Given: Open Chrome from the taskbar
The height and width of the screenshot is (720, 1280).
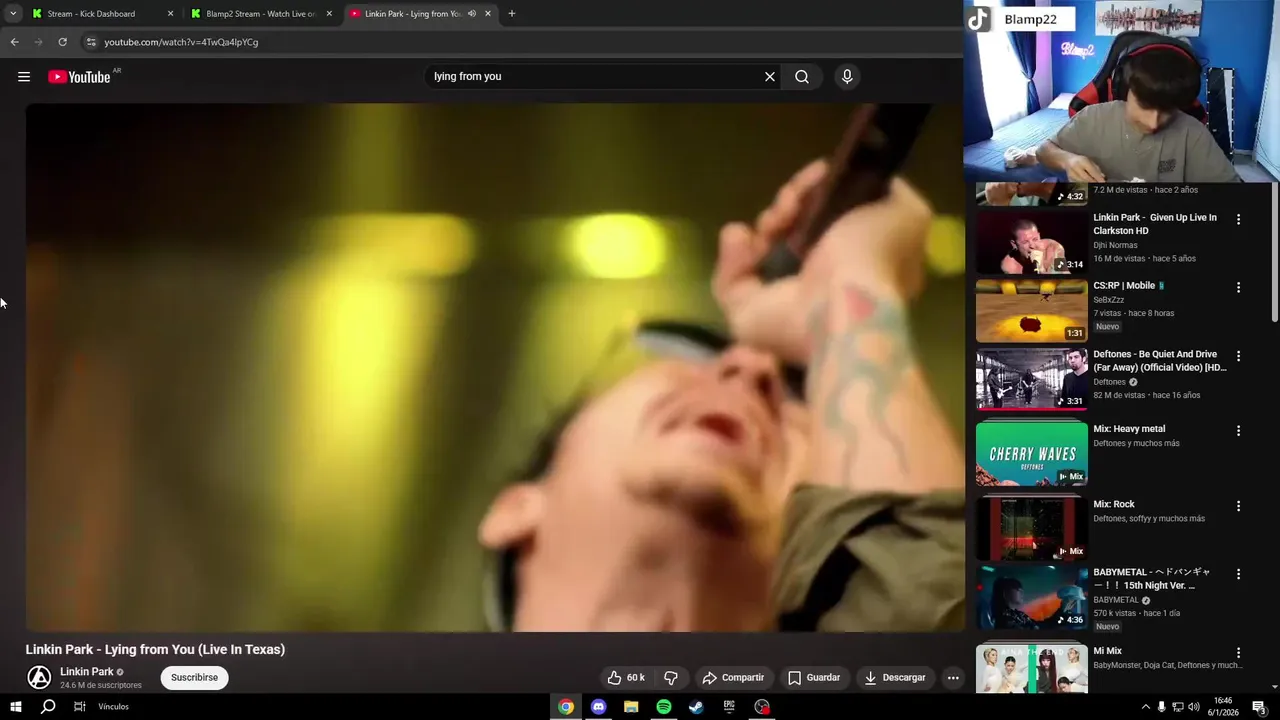Looking at the screenshot, I should [x=566, y=707].
